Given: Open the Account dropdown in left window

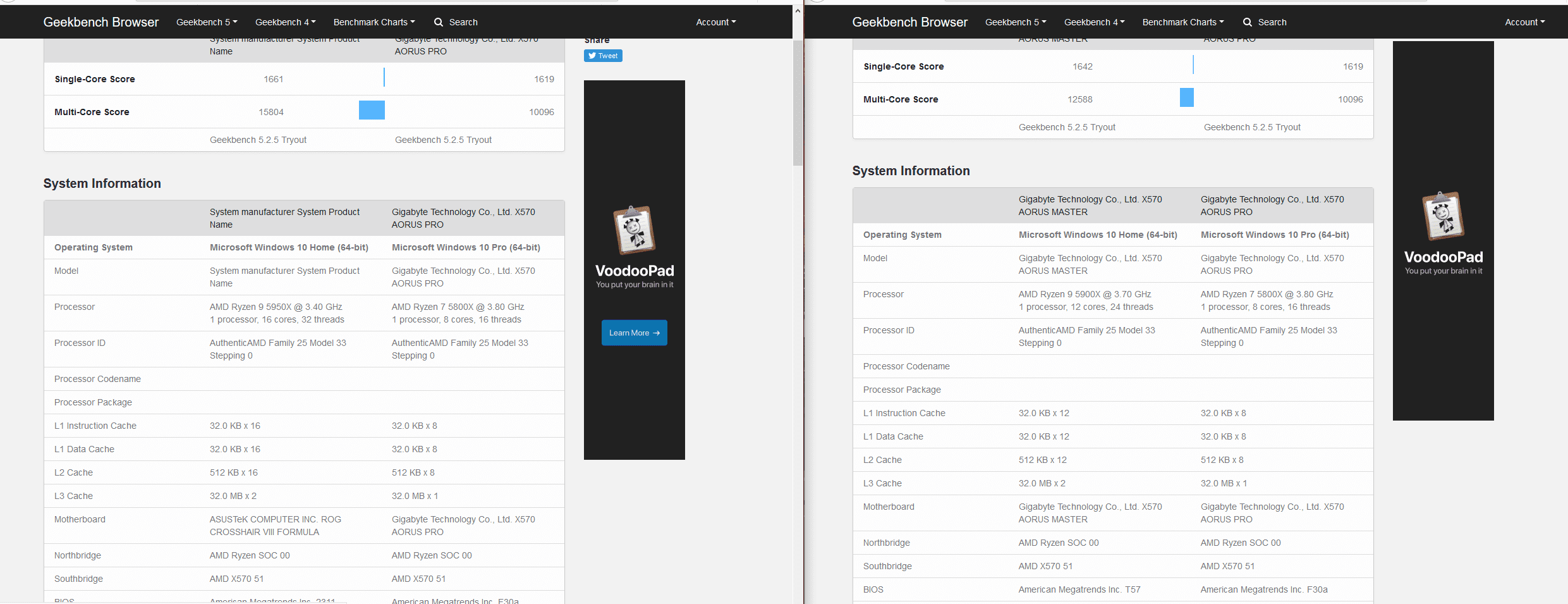Looking at the screenshot, I should coord(716,22).
